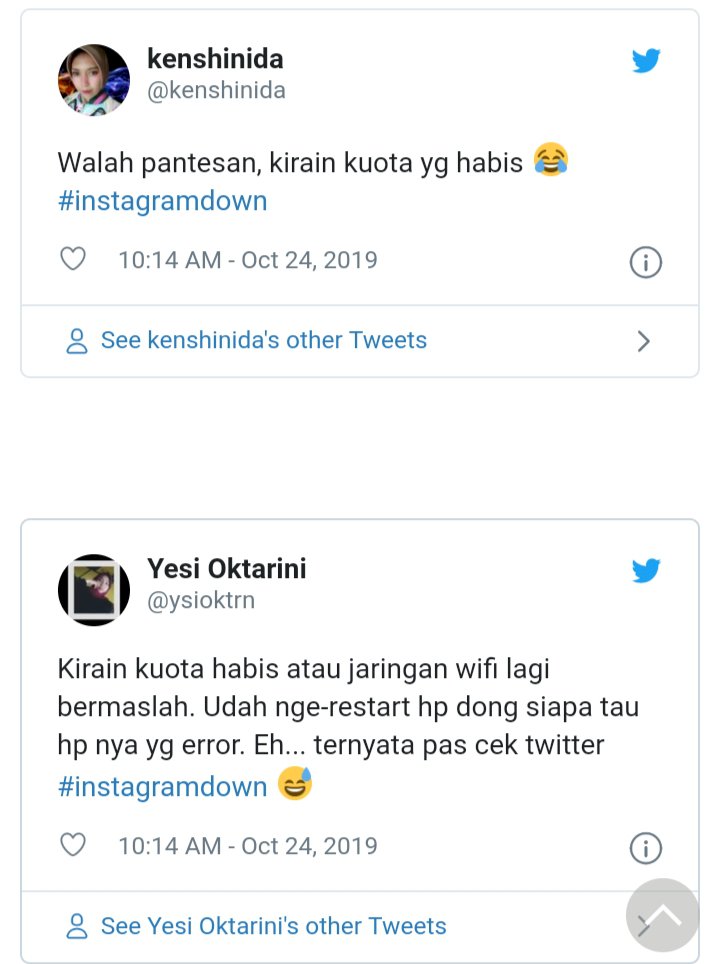Click Yesi Oktarini display name
Screen dimensions: 719x964
(x=227, y=568)
